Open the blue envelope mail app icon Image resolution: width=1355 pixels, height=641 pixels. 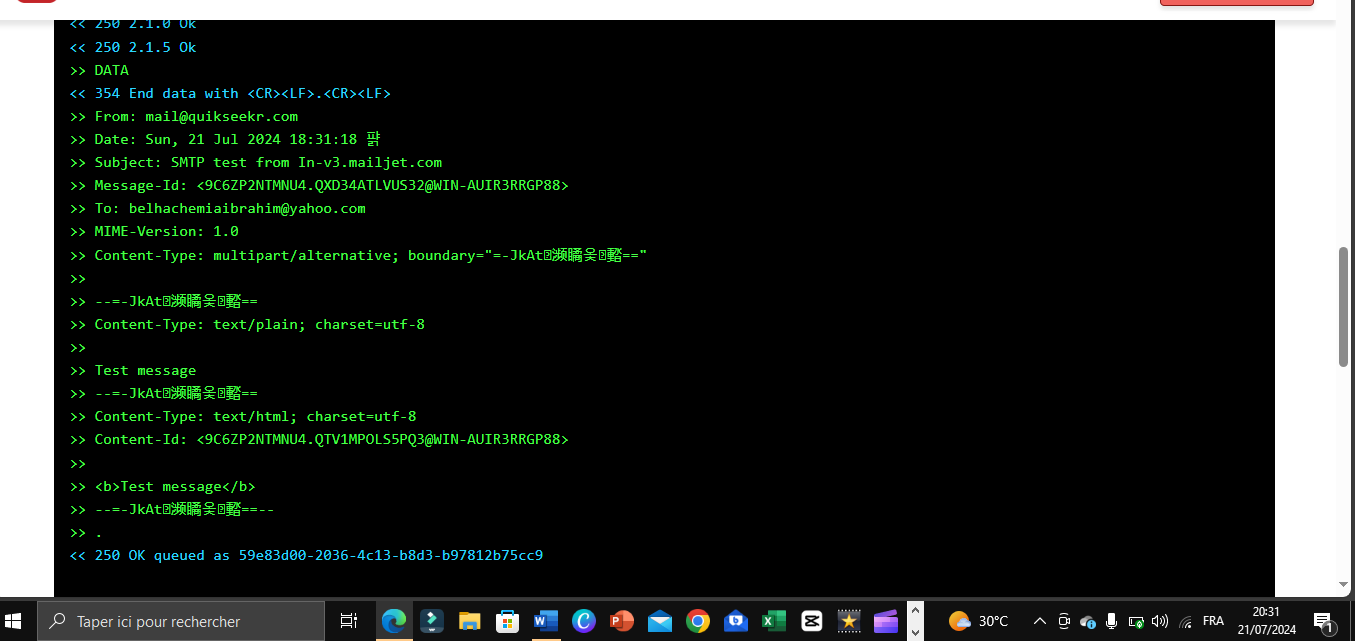(x=736, y=621)
